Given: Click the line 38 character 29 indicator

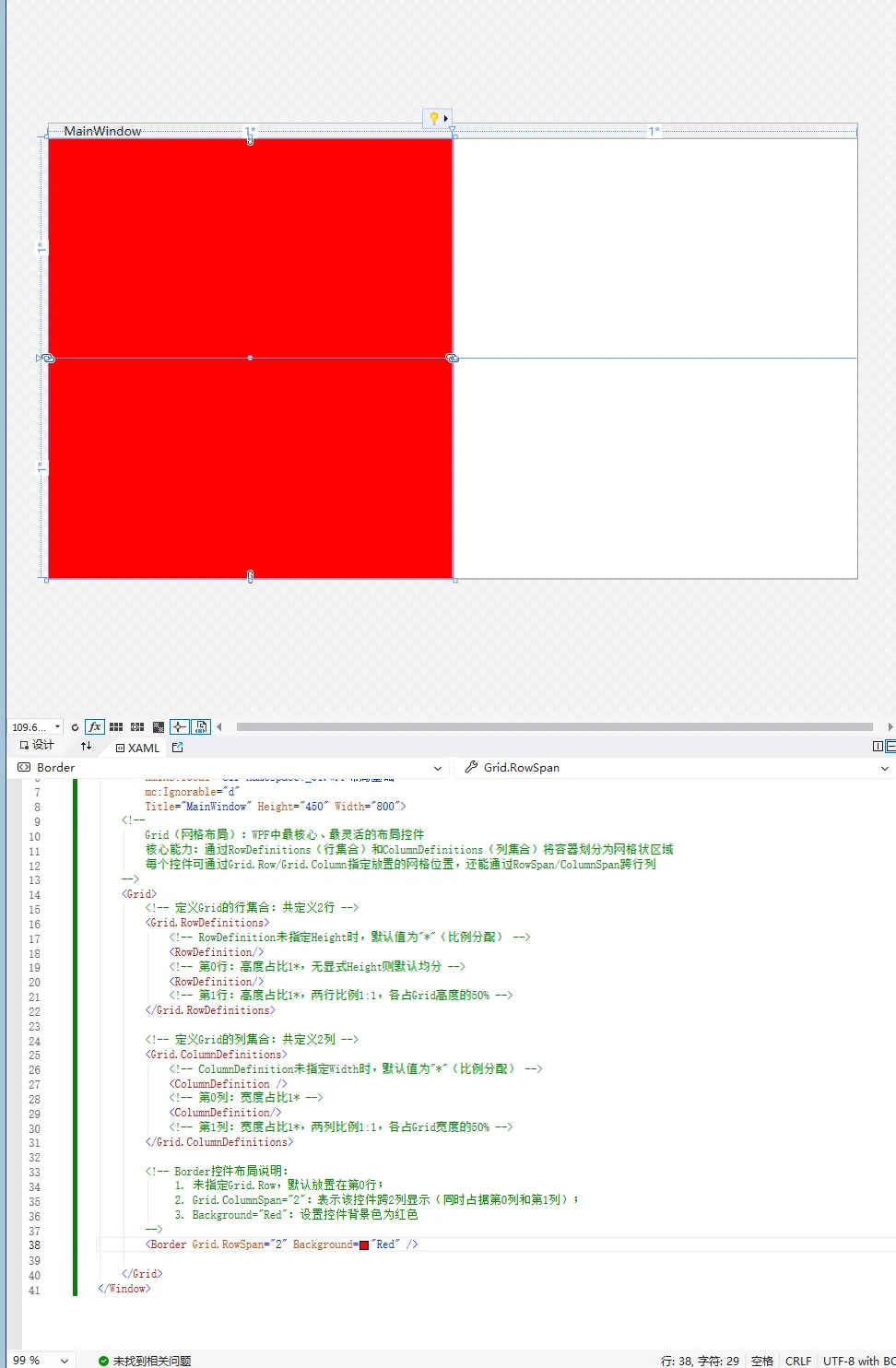Looking at the screenshot, I should tap(700, 1361).
